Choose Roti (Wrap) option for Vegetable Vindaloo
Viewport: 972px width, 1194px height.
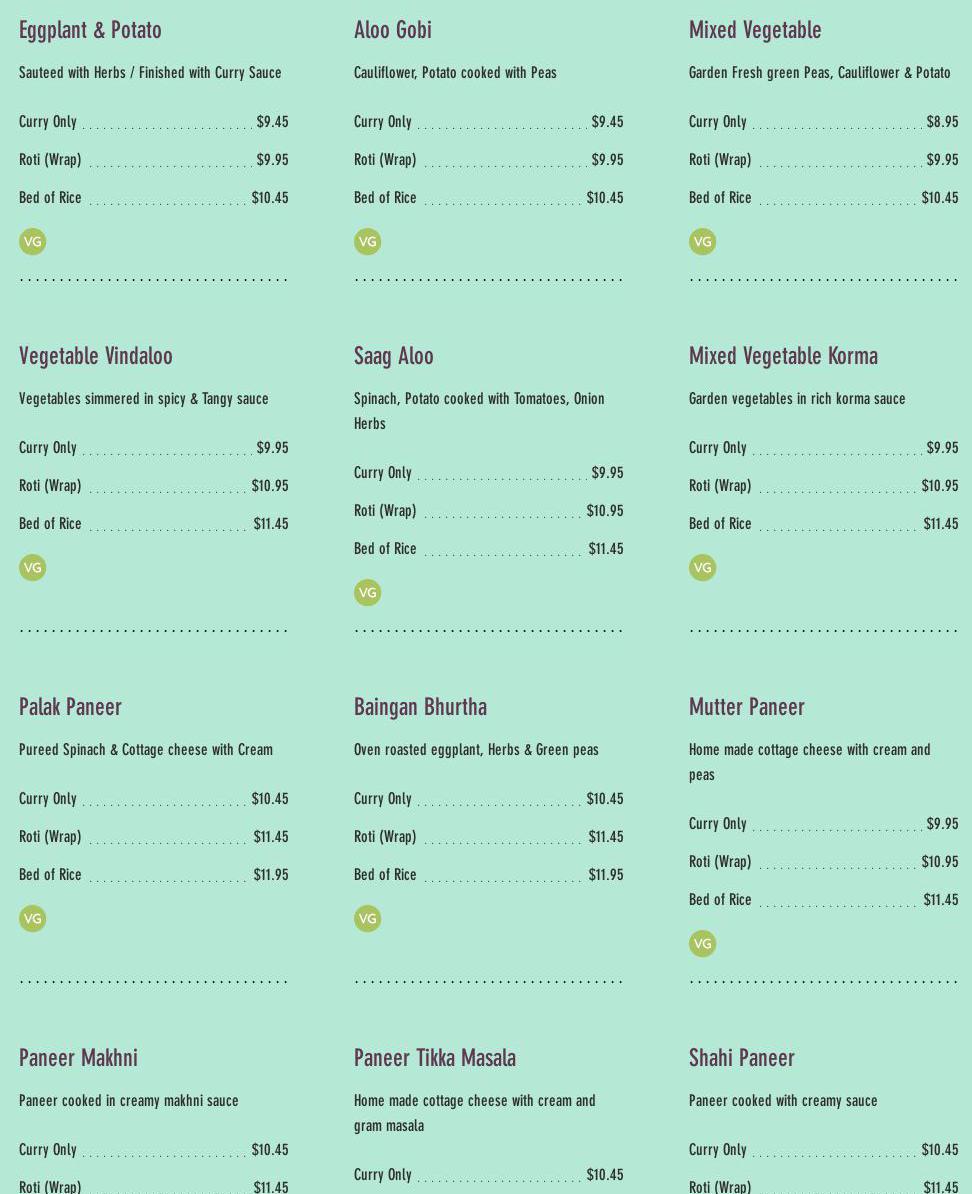pyautogui.click(x=153, y=486)
